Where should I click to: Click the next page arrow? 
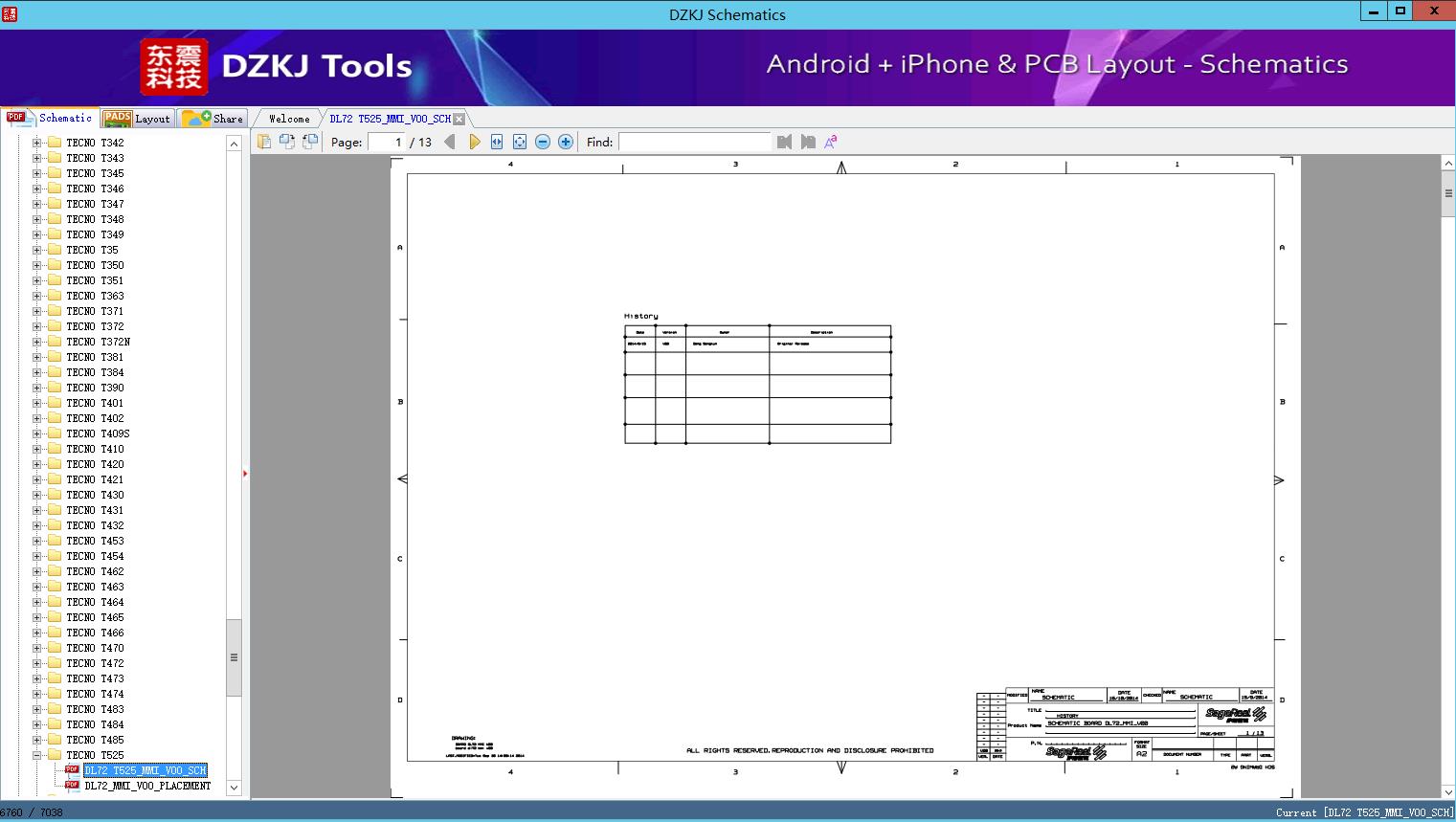[x=476, y=141]
